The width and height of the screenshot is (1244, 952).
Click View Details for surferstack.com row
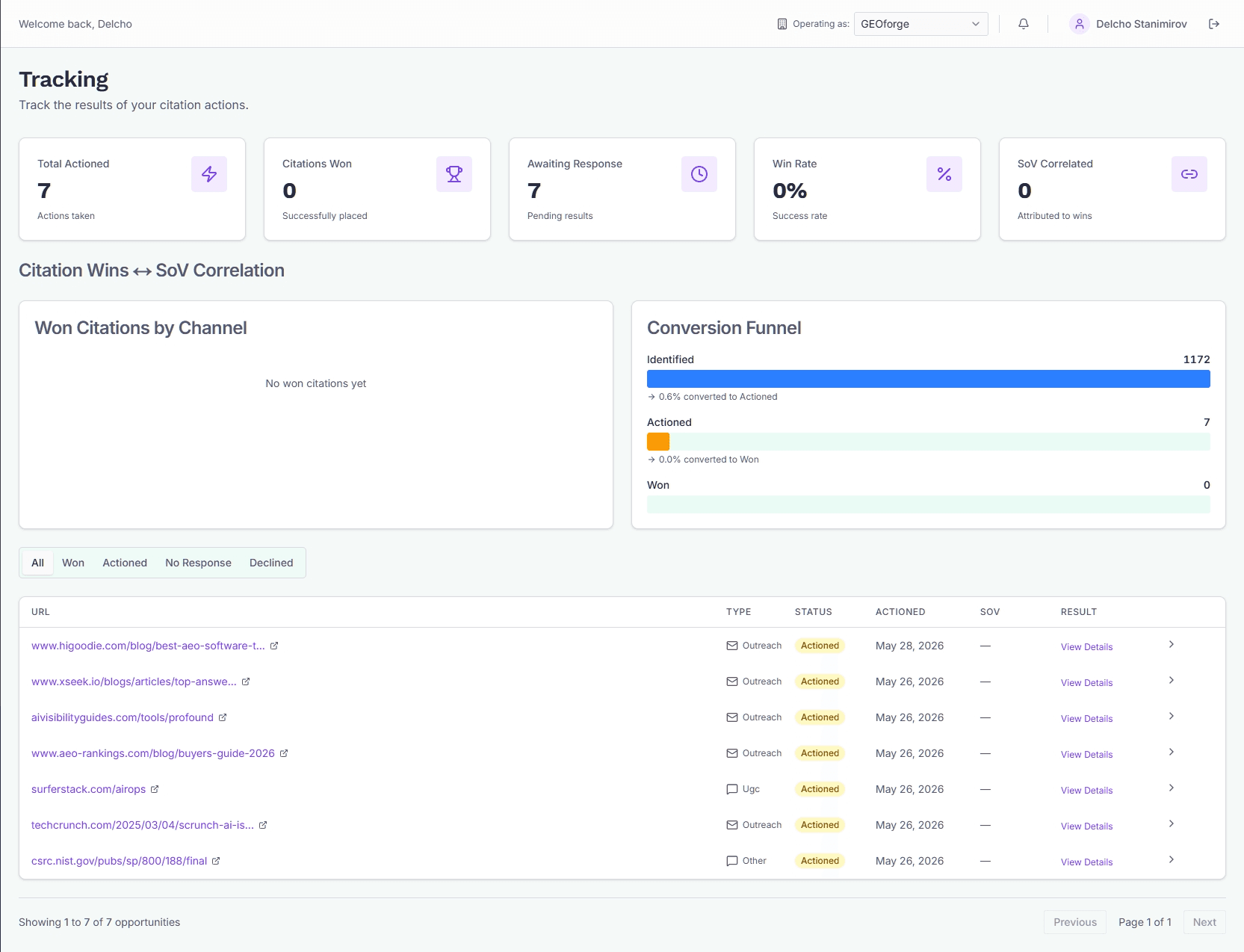click(x=1086, y=791)
